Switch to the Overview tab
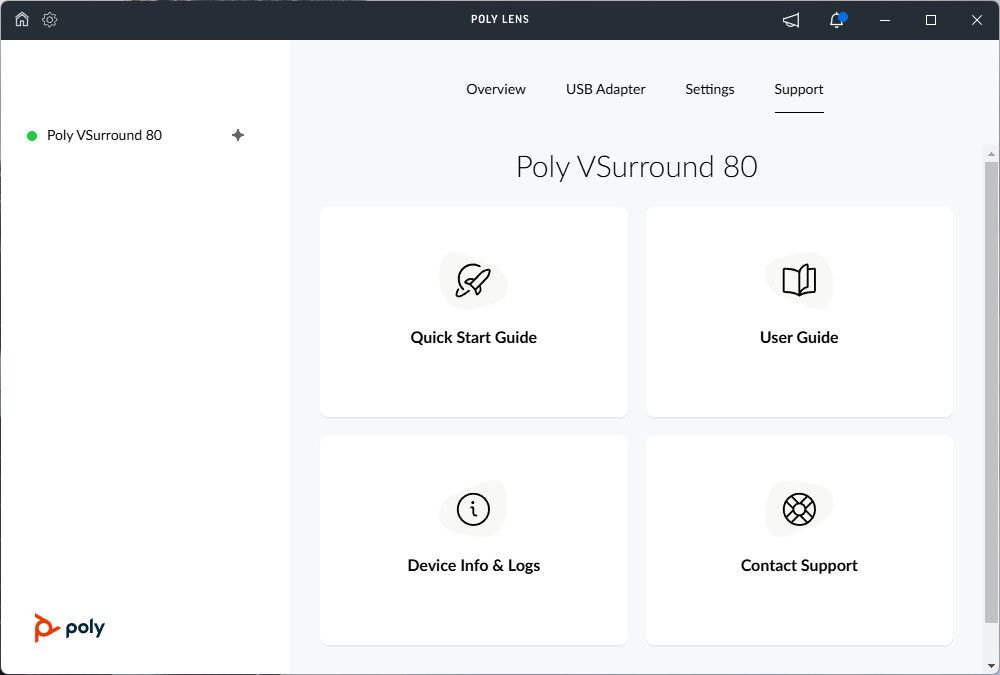Viewport: 1000px width, 675px height. pyautogui.click(x=496, y=89)
